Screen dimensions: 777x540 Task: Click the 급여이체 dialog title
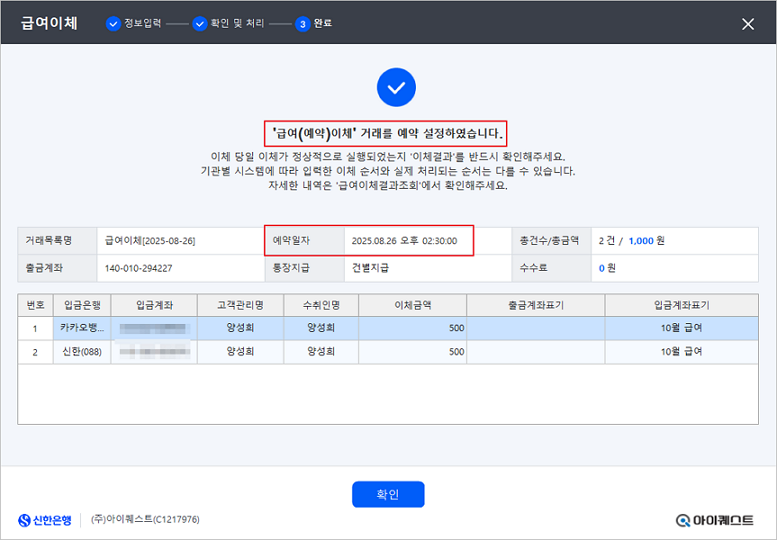point(49,23)
